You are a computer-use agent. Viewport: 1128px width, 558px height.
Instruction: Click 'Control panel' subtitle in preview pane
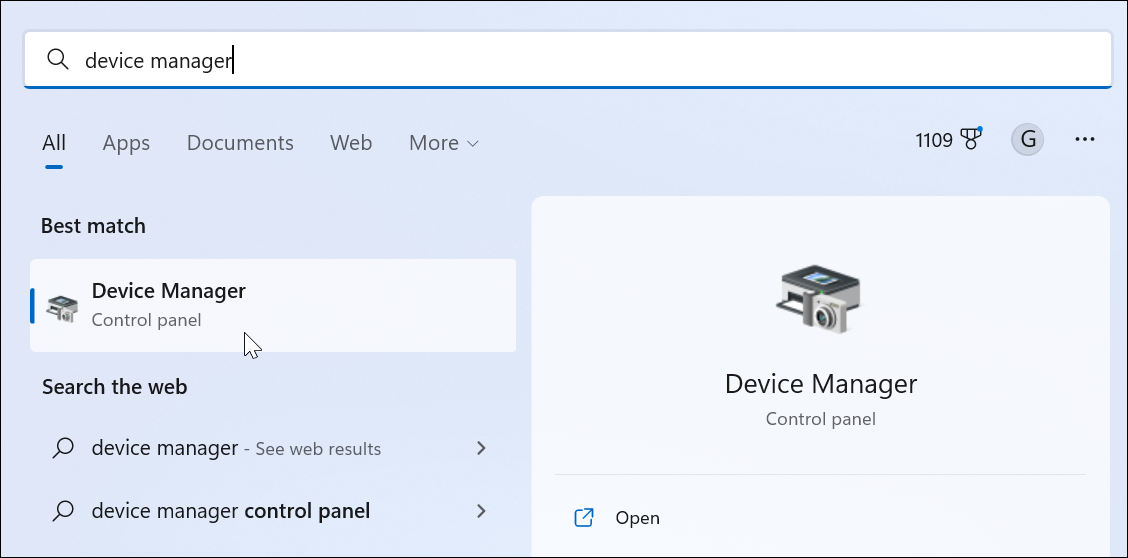click(x=821, y=419)
